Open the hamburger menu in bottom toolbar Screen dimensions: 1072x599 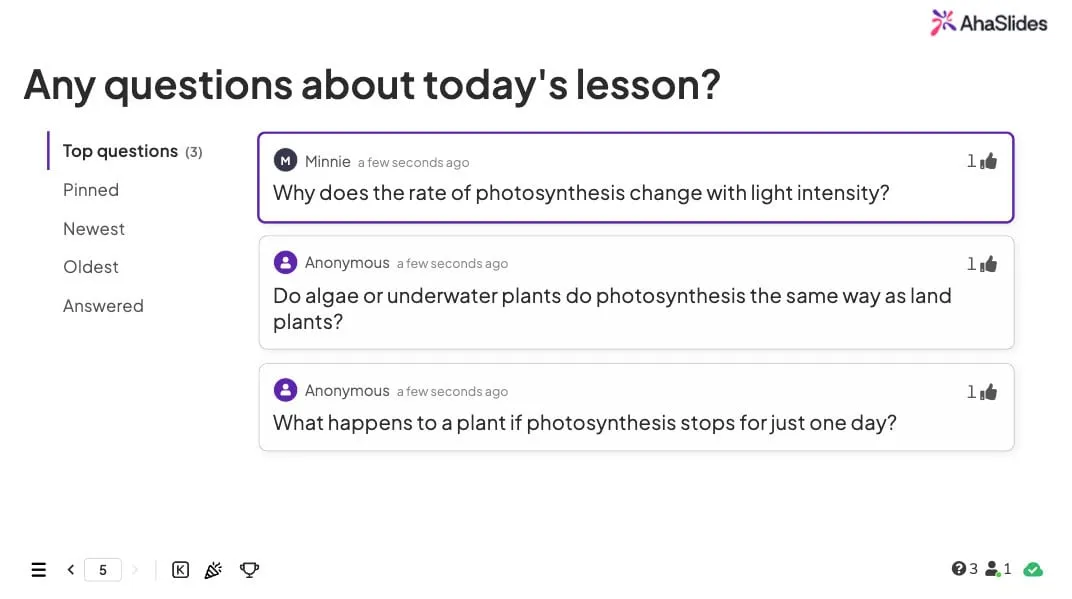pos(39,570)
